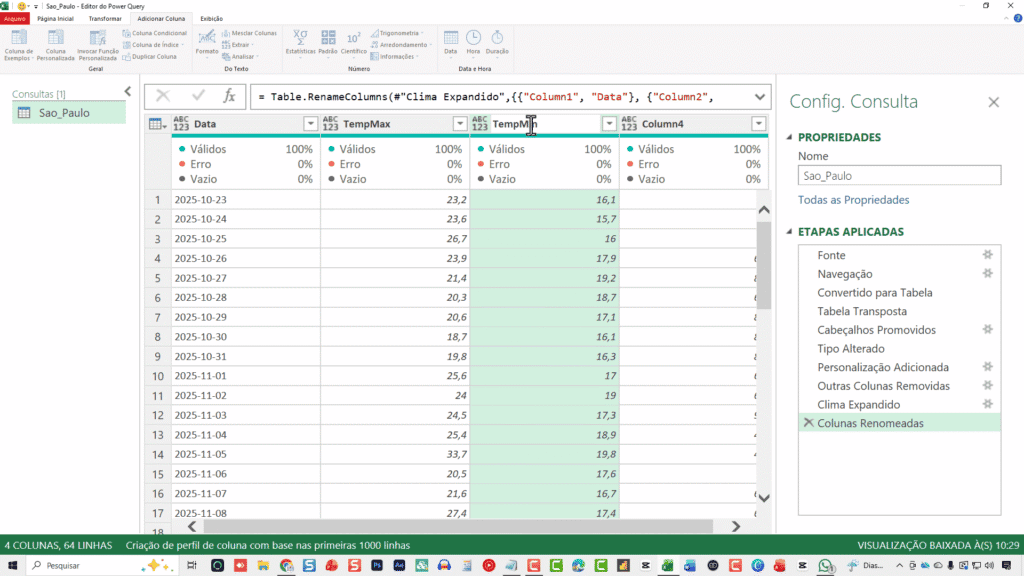The height and width of the screenshot is (576, 1024).
Task: Open the Página Inicial tab
Action: tap(54, 18)
